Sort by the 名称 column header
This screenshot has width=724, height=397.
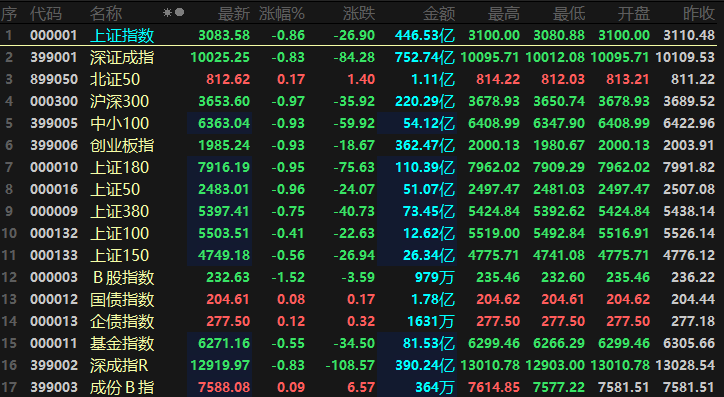click(x=106, y=14)
